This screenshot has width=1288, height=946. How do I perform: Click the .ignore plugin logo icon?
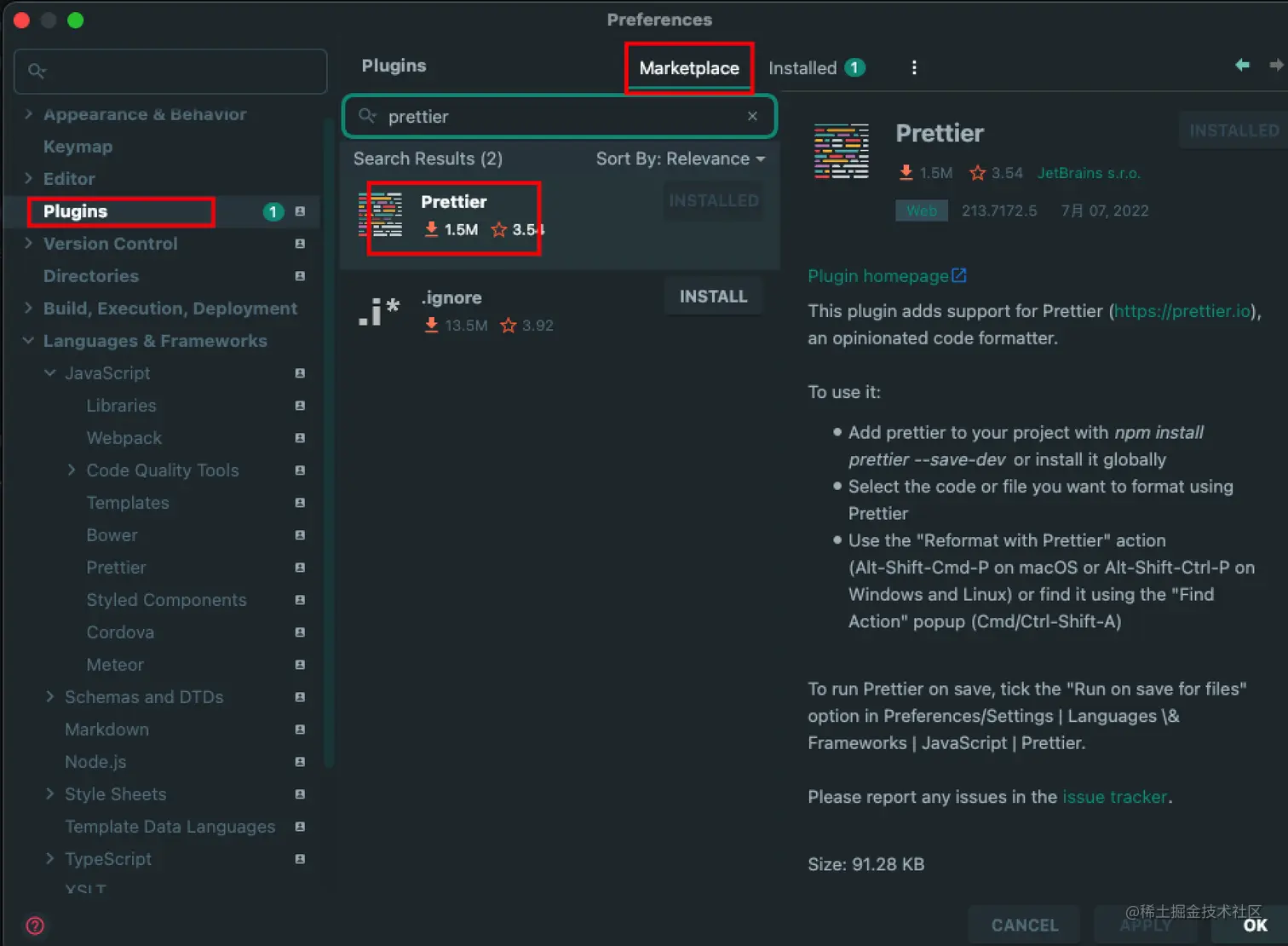(379, 311)
